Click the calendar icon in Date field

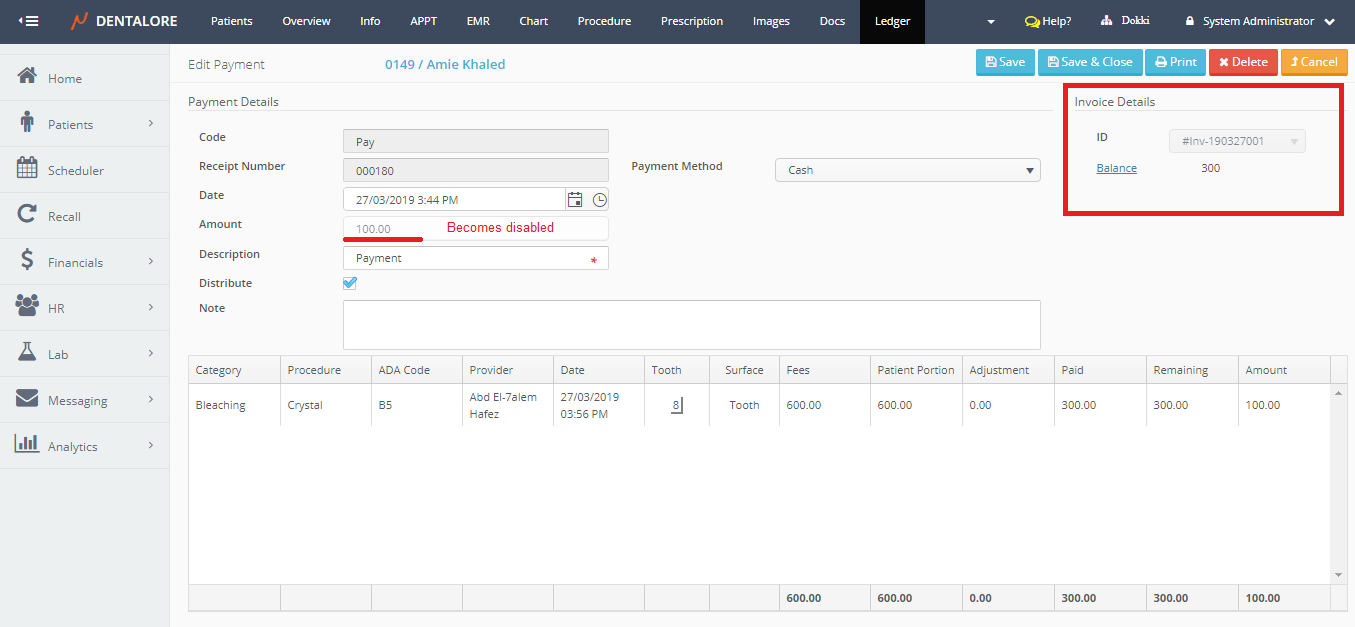click(x=575, y=199)
